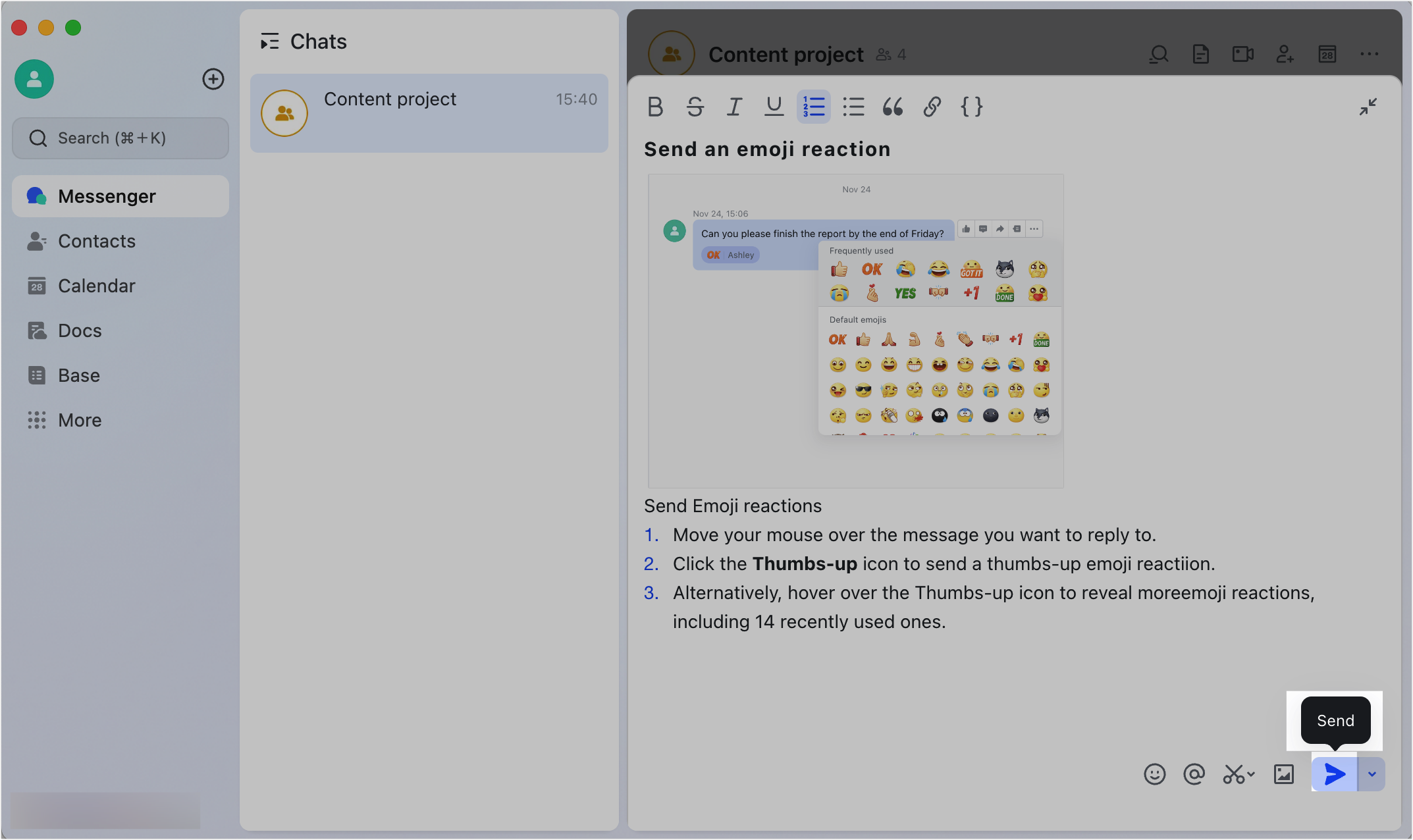Open the Content project chat
This screenshot has width=1413, height=840.
[429, 113]
